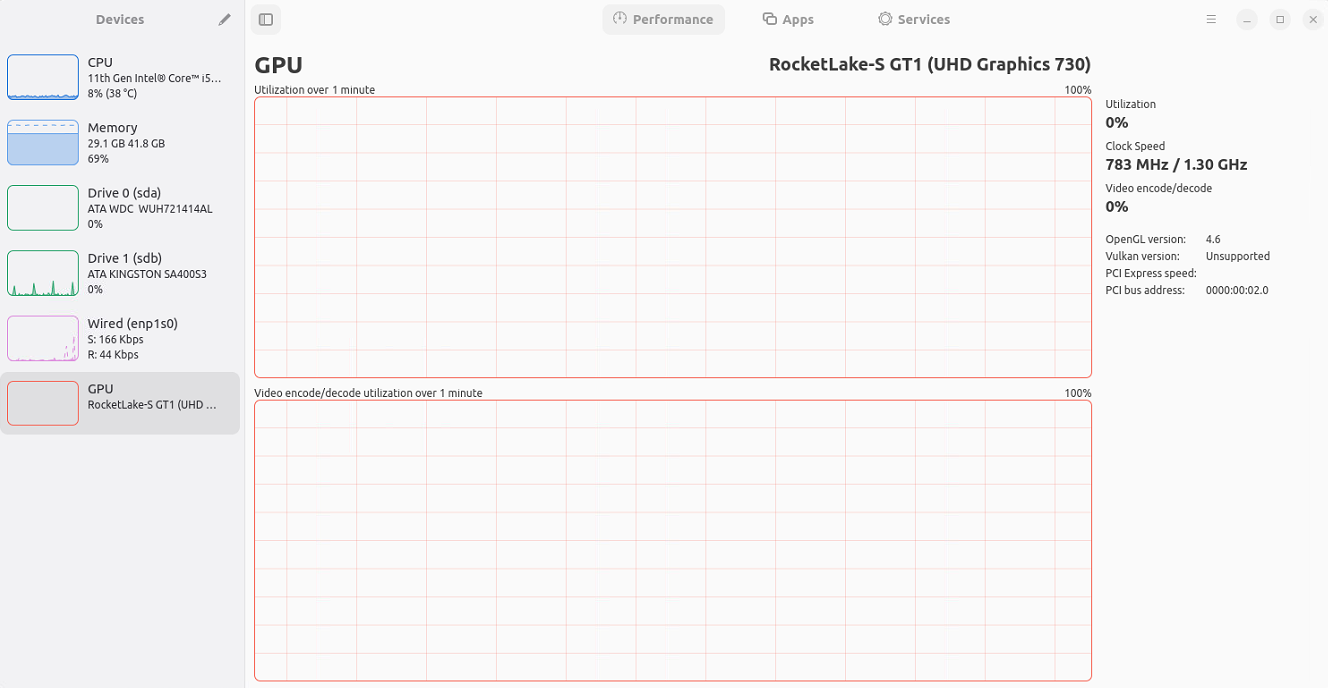Toggle the sidebar panel button
This screenshot has width=1328, height=688.
(266, 19)
